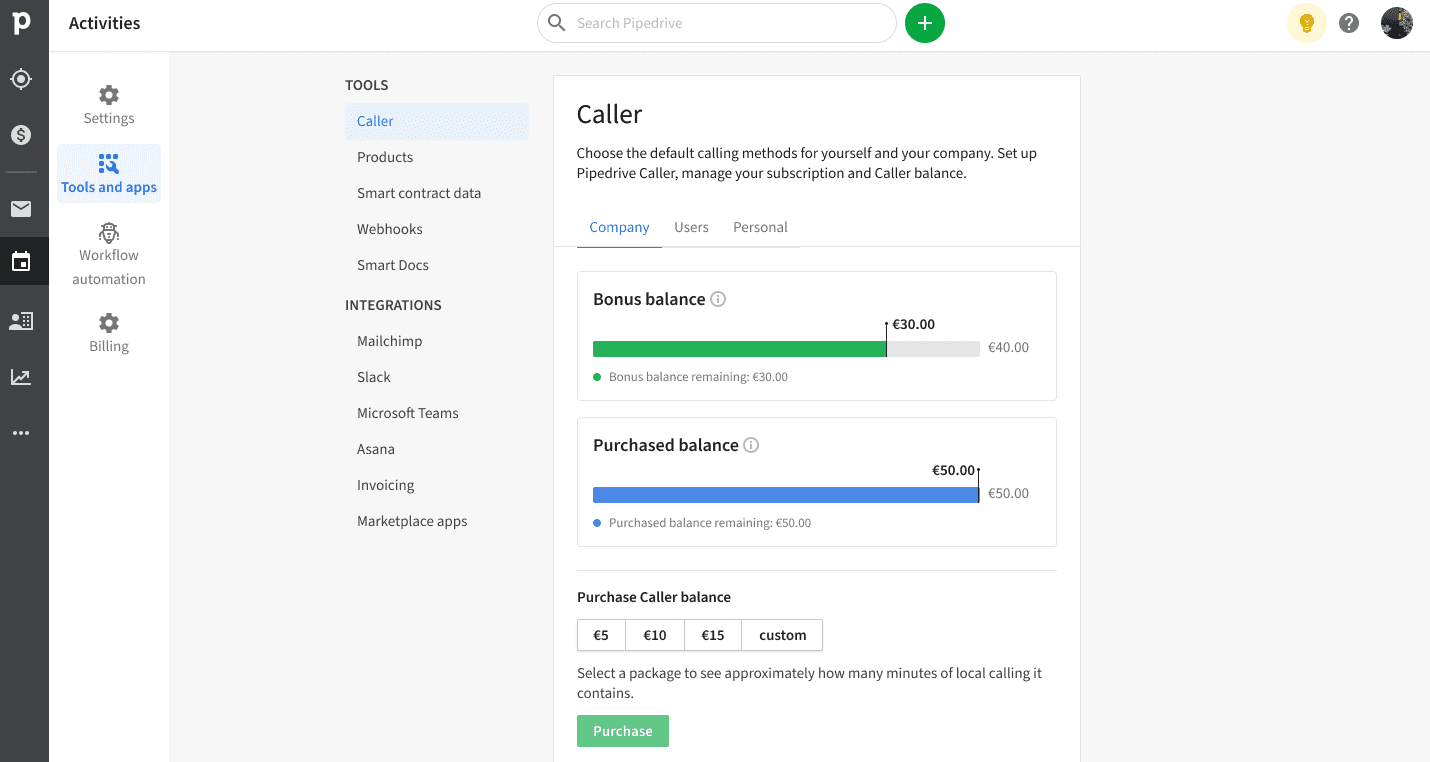Click the INTEGRATIONS section header
Viewport: 1430px width, 762px height.
[393, 305]
